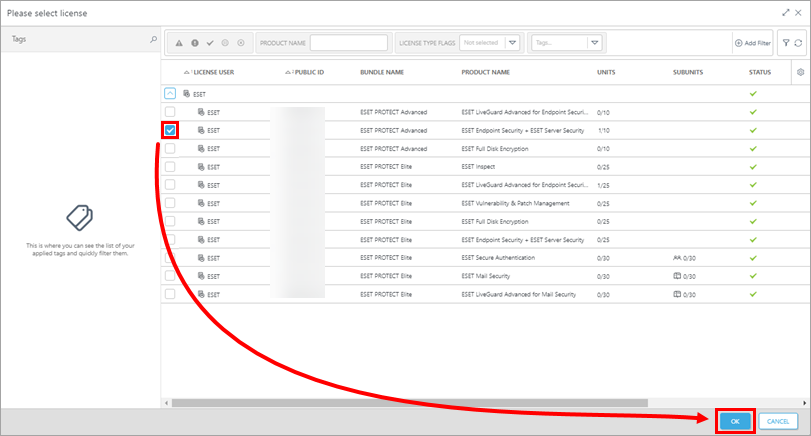Click the BUNDLE NAME column header
Image resolution: width=811 pixels, height=436 pixels.
382,72
